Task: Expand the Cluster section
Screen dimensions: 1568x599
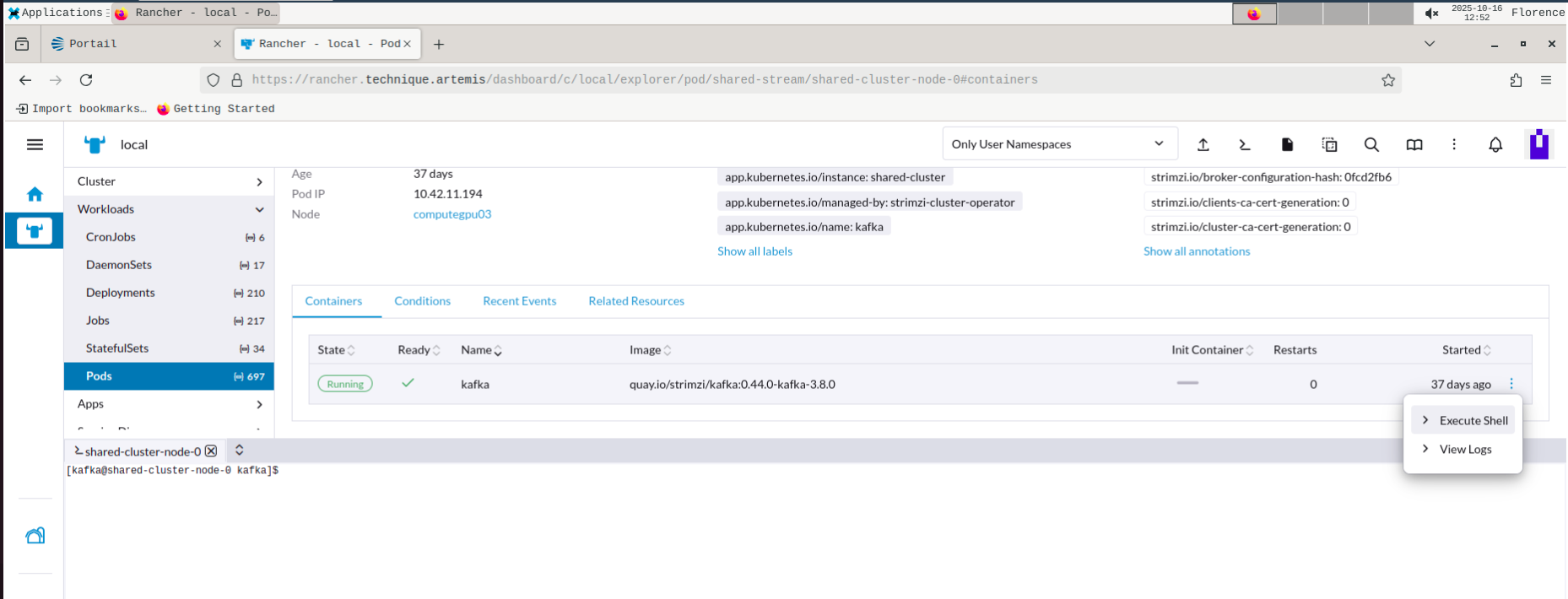Action: [x=259, y=181]
